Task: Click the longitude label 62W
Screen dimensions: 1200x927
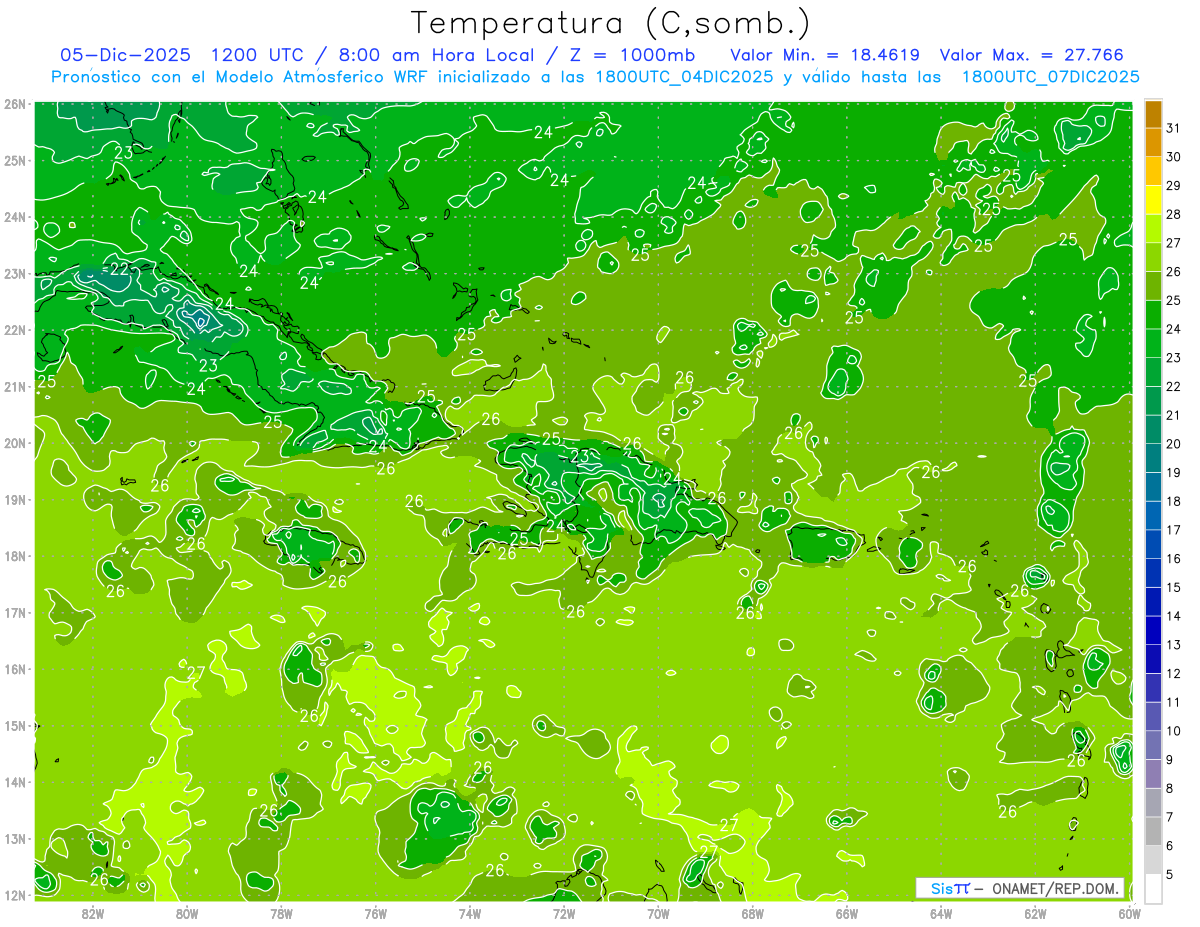Action: pyautogui.click(x=1035, y=913)
